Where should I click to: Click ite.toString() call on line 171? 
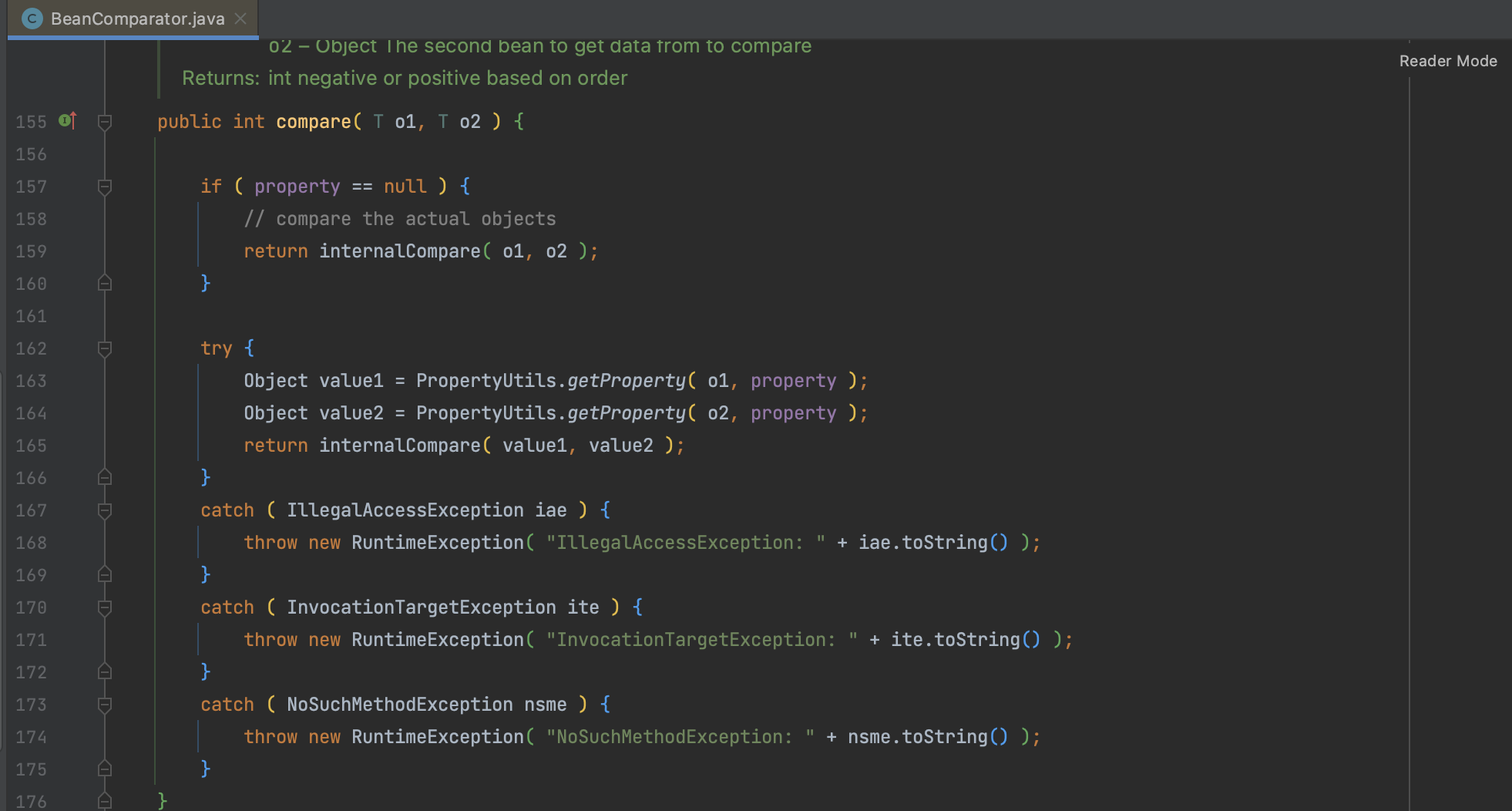pos(966,640)
